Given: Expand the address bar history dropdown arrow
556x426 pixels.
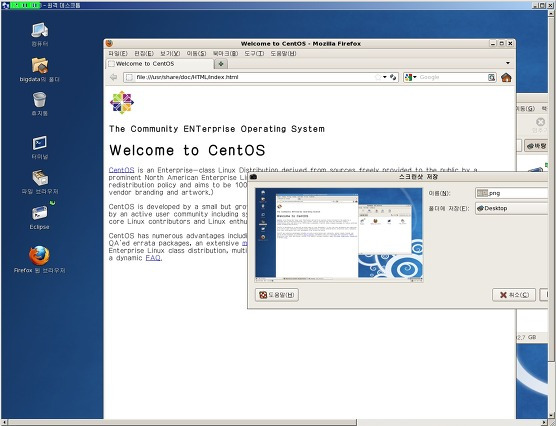Looking at the screenshot, I should [x=385, y=77].
